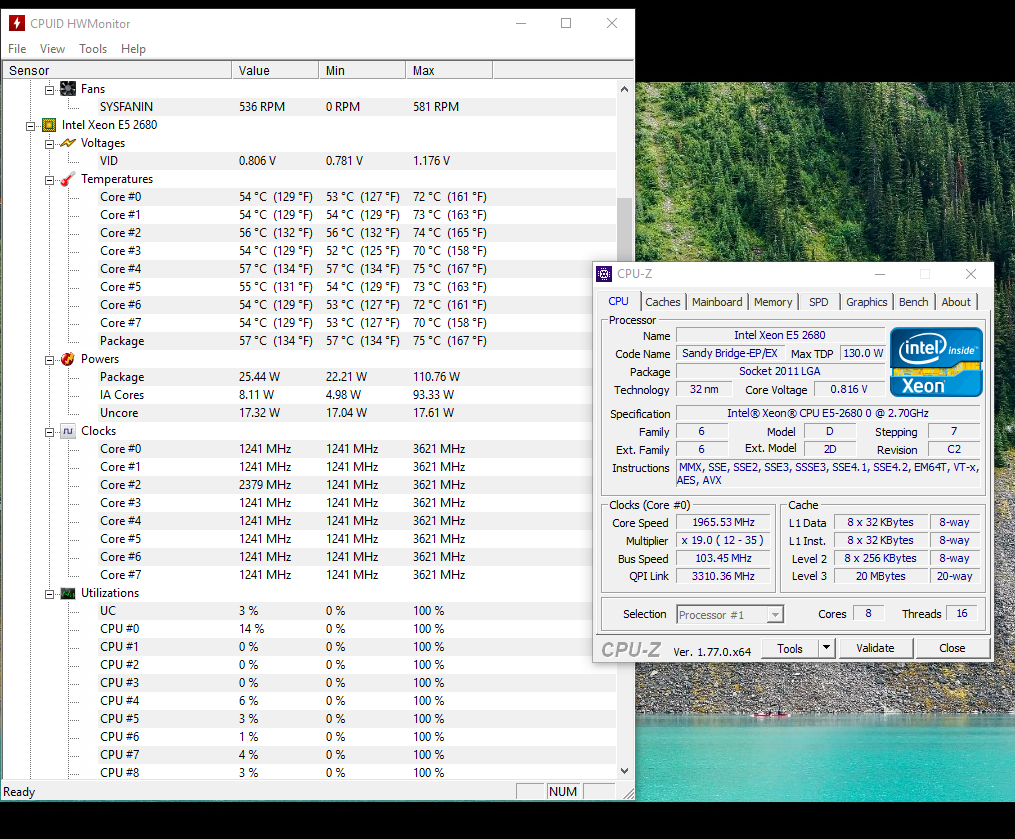Click the scrollbar down arrow in HWMonitor
The height and width of the screenshot is (839, 1015).
click(624, 770)
